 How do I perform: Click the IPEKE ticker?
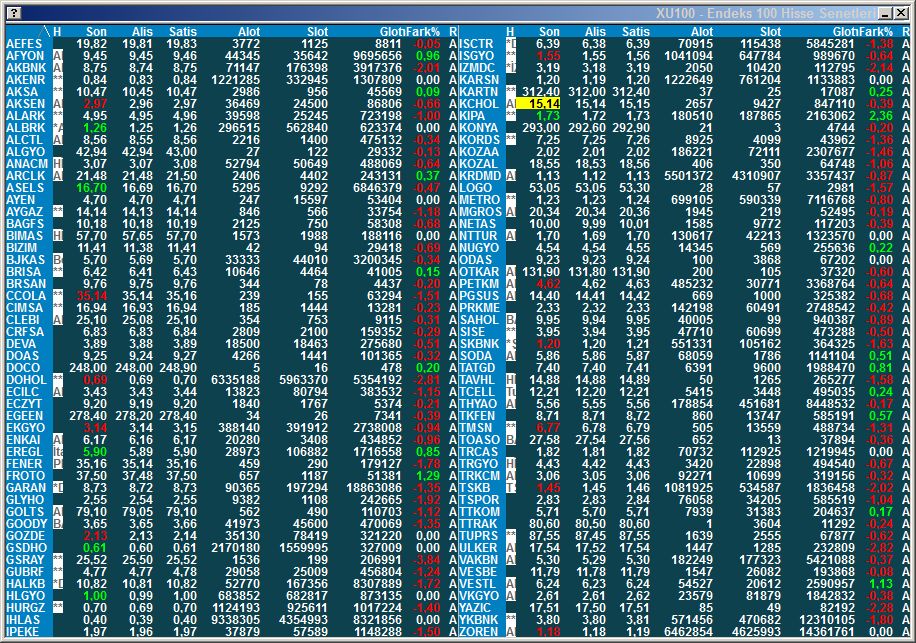(x=22, y=632)
